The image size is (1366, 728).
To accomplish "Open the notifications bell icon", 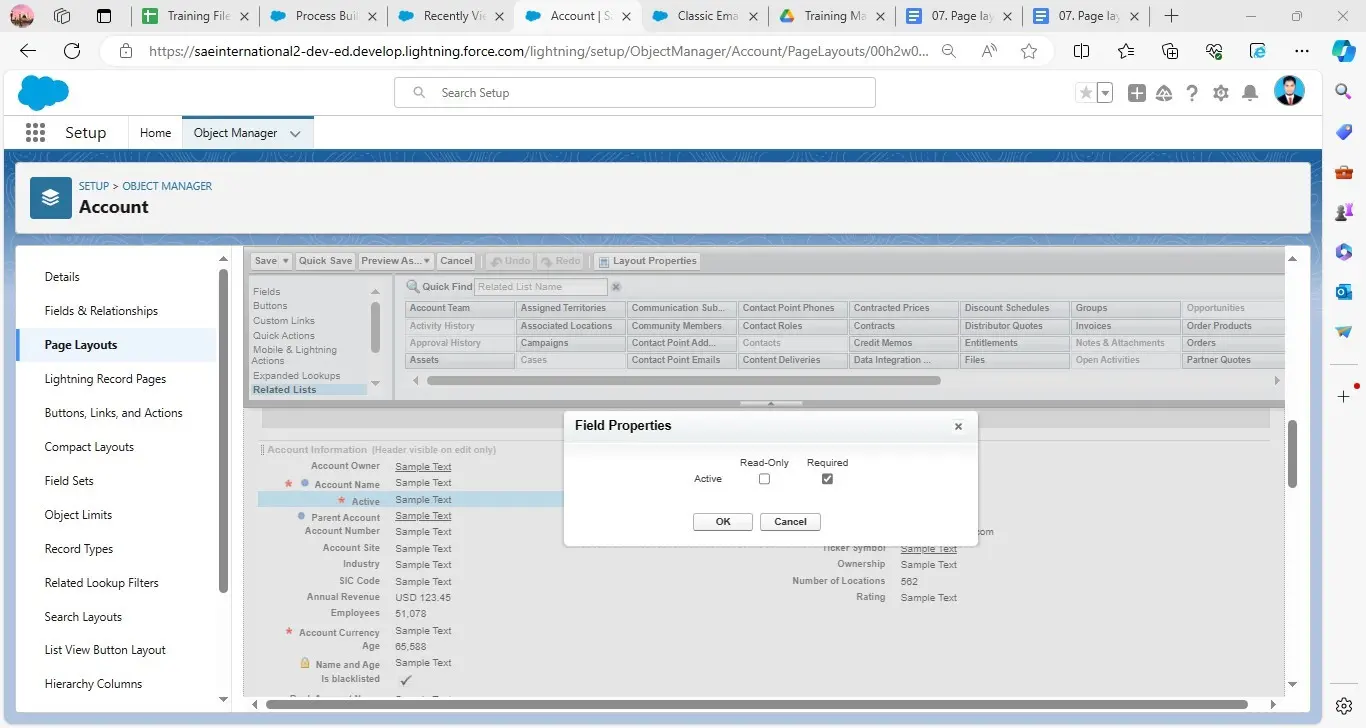I will tap(1249, 93).
